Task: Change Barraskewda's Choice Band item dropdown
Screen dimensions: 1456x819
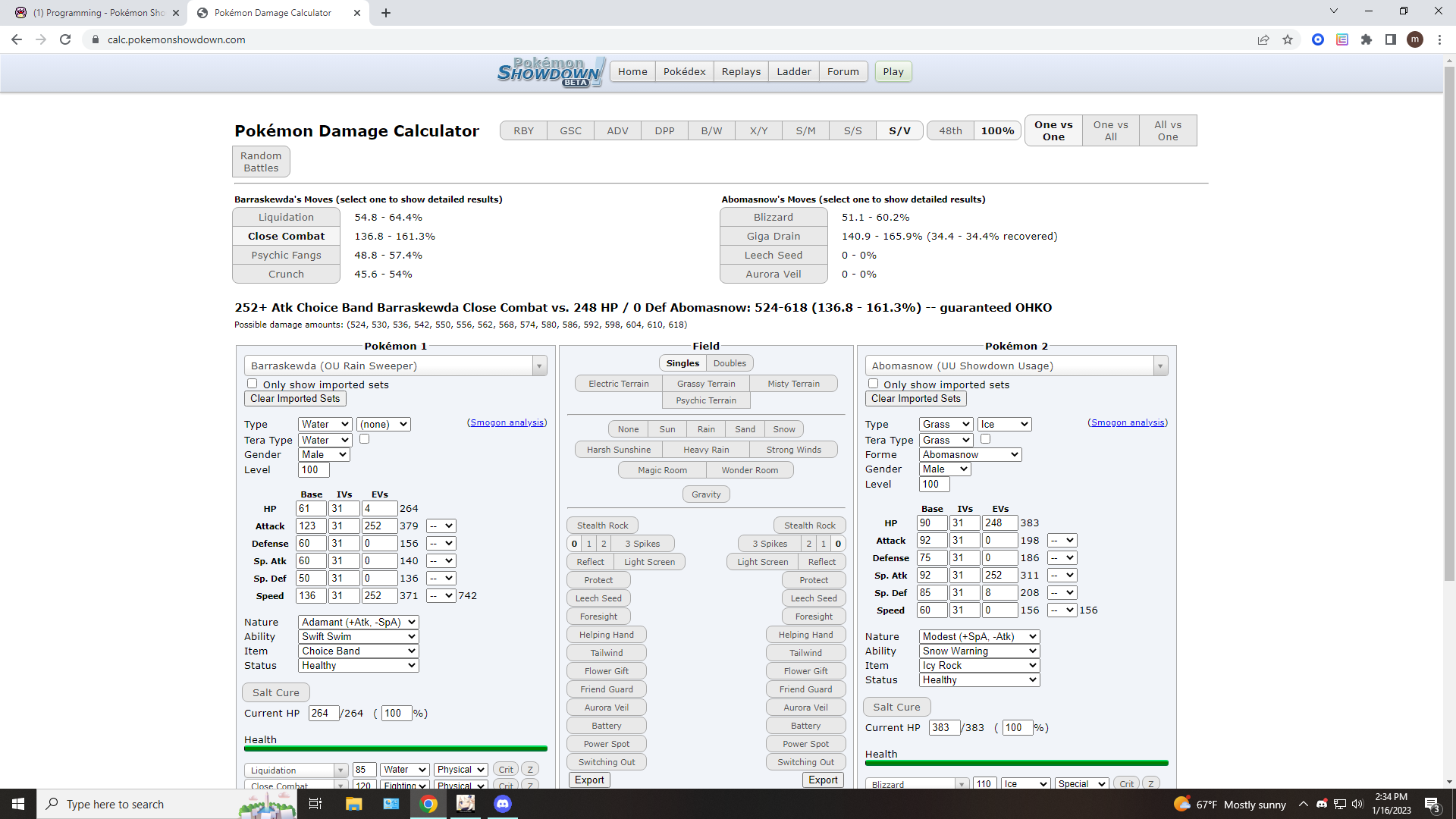Action: coord(358,651)
